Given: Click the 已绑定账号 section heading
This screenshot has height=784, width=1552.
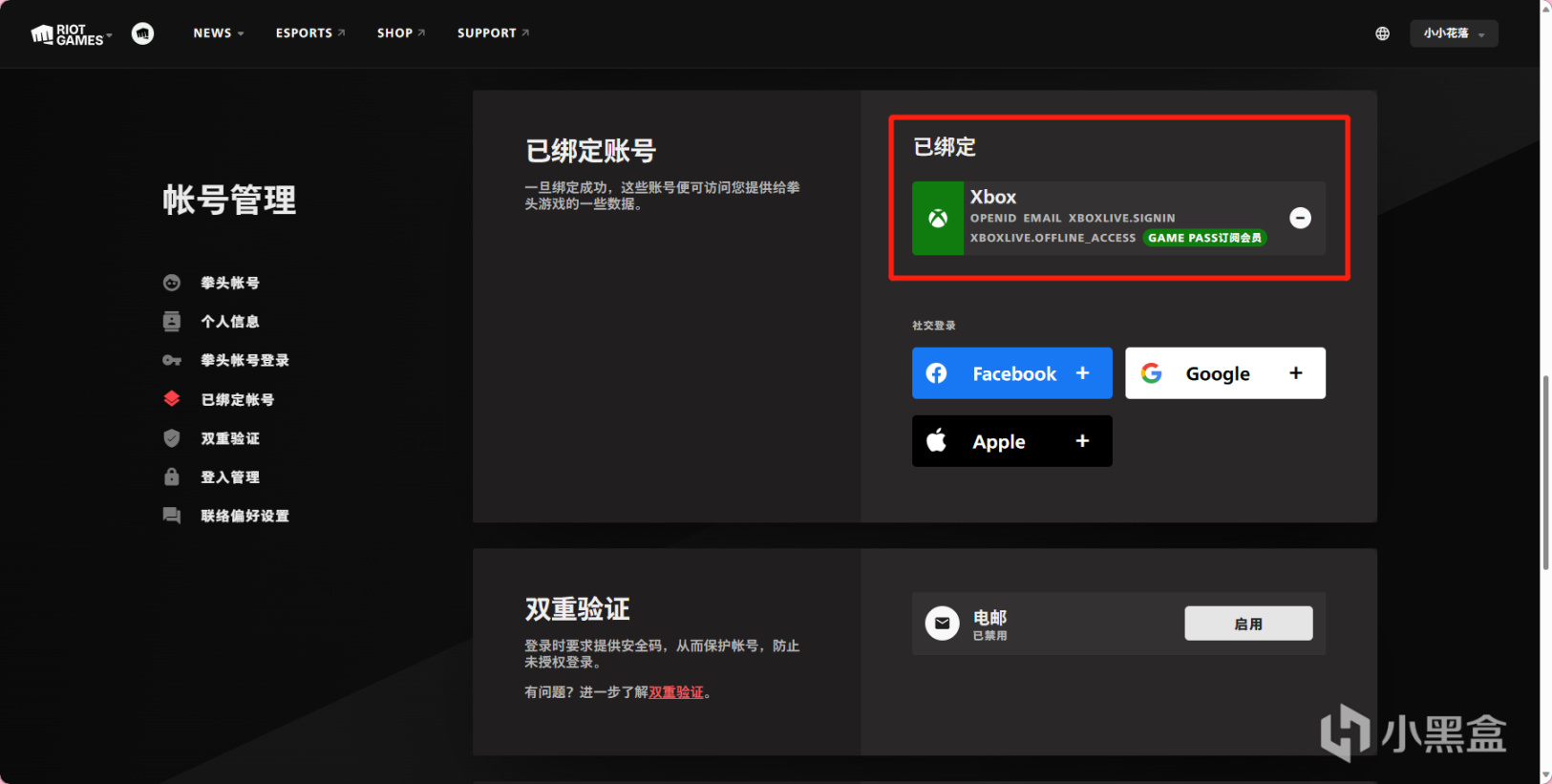Looking at the screenshot, I should (x=590, y=151).
